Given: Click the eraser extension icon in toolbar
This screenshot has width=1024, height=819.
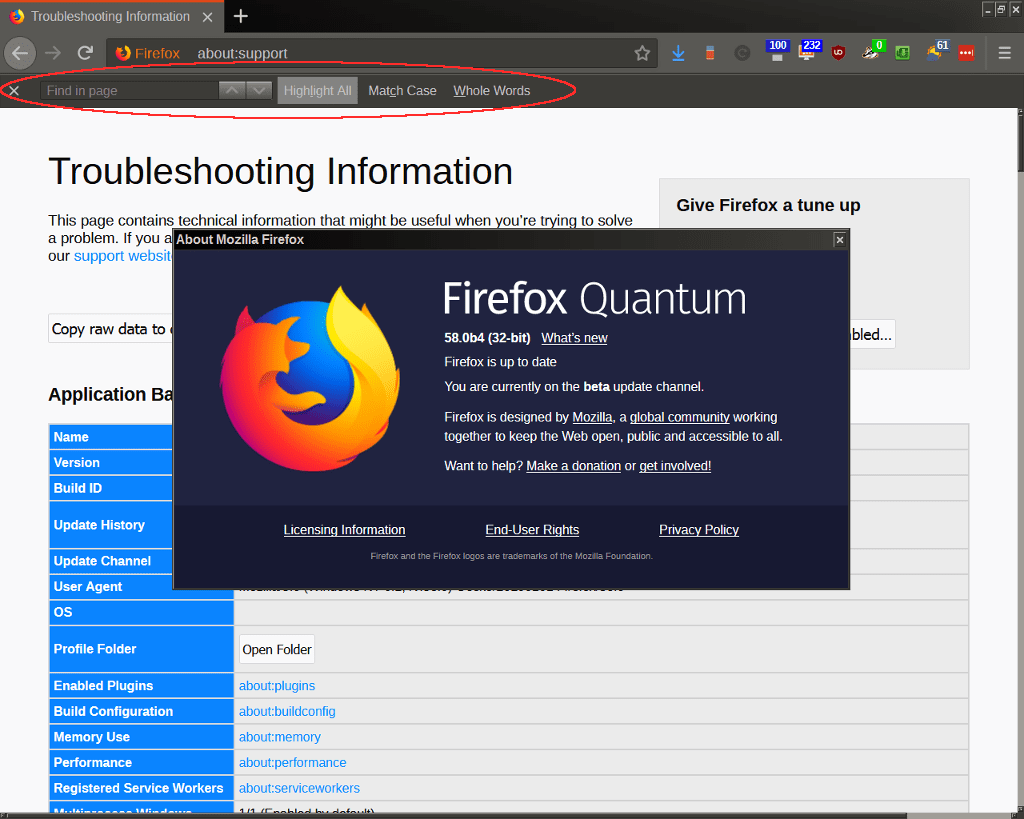Looking at the screenshot, I should click(x=710, y=54).
